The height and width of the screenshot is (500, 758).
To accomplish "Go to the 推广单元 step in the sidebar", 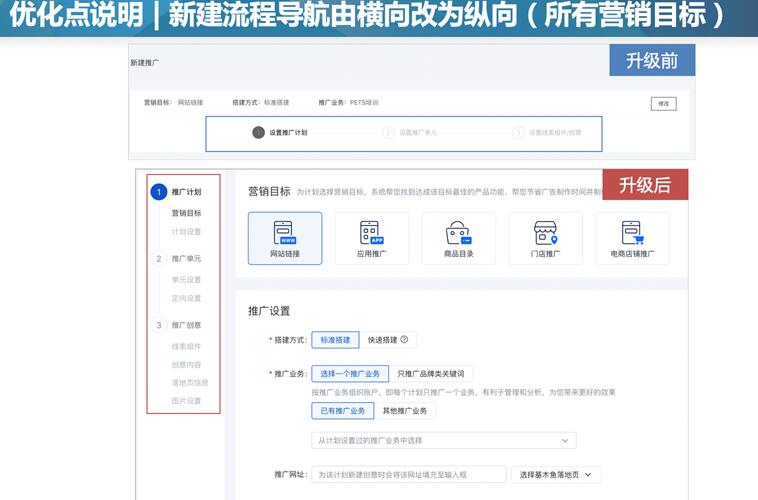I will coord(187,259).
